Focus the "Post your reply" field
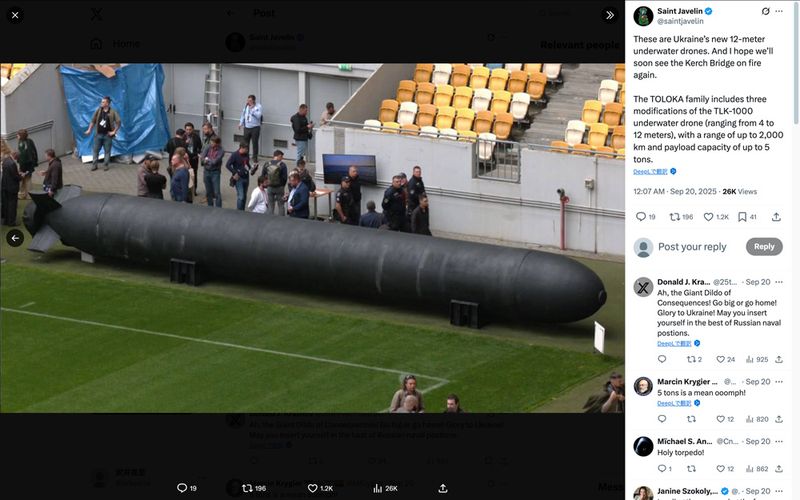The width and height of the screenshot is (800, 500). coord(692,247)
